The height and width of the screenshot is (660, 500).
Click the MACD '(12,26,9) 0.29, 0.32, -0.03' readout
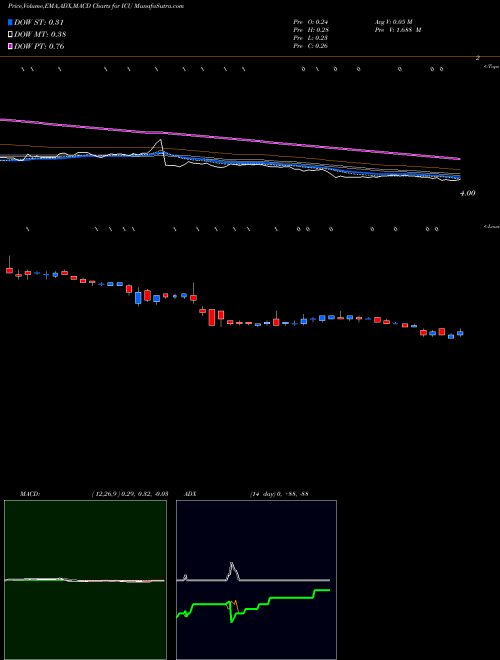[x=130, y=494]
